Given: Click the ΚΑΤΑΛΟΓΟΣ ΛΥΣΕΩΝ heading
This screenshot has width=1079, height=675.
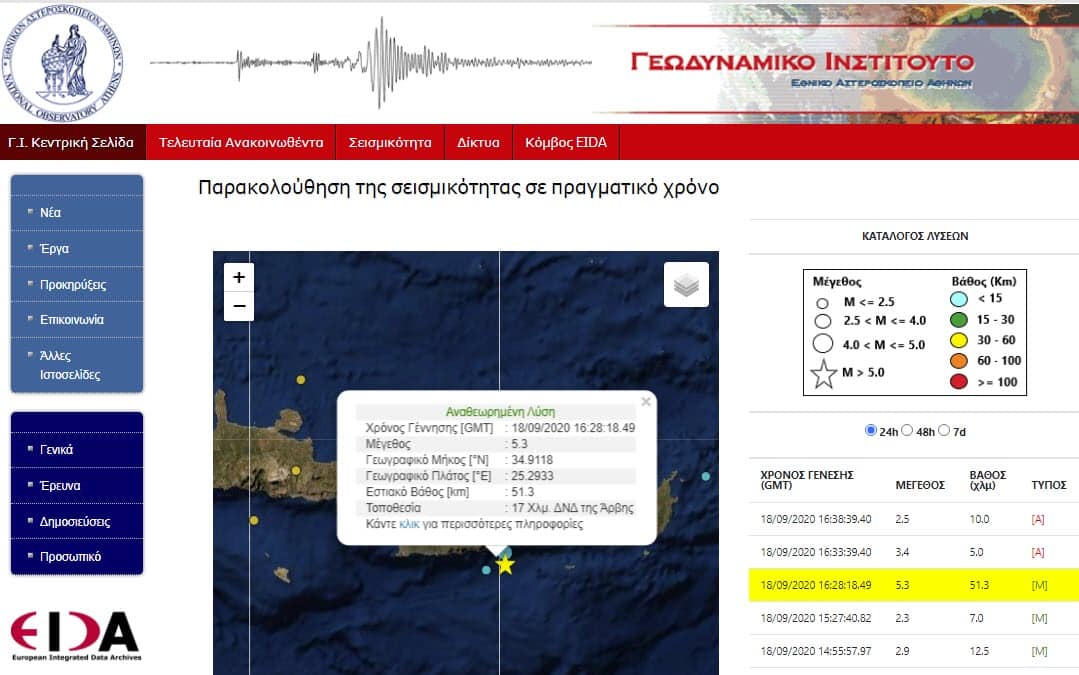Looking at the screenshot, I should [915, 236].
